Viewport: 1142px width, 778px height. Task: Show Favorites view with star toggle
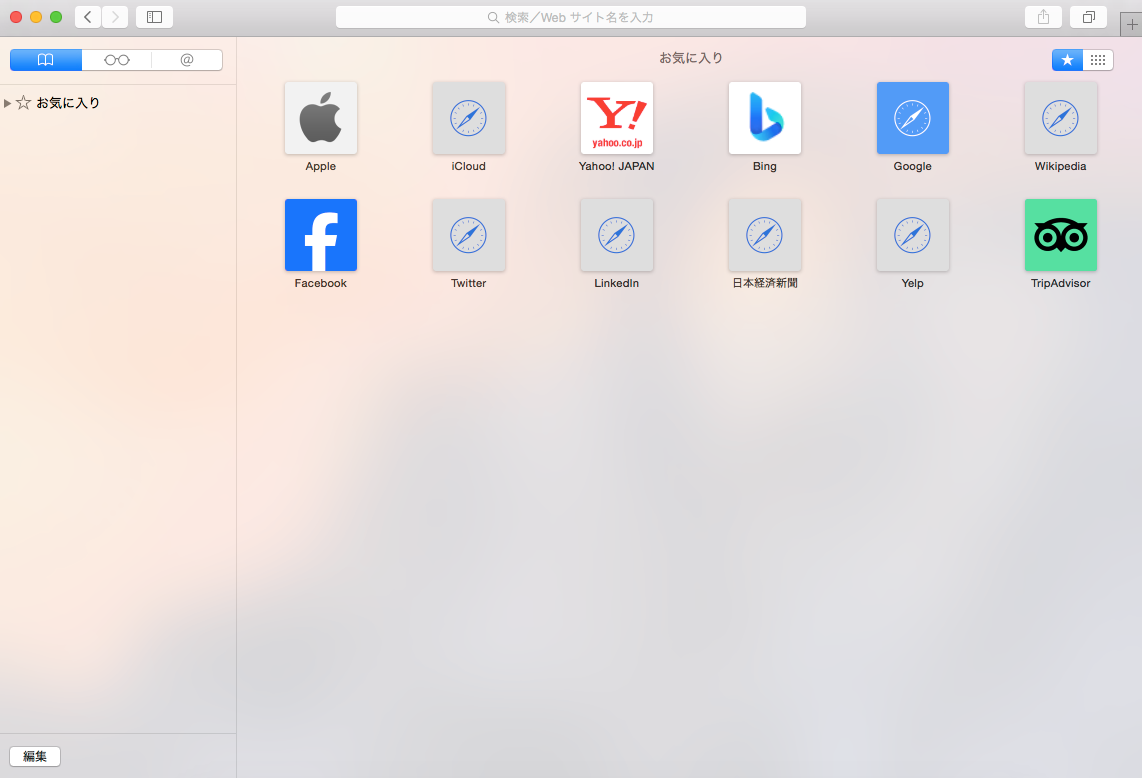[1067, 60]
